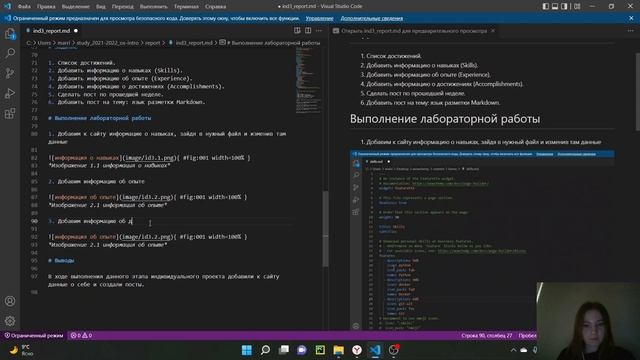The height and width of the screenshot is (360, 640).
Task: Open the Файл menu
Action: (x=24, y=7)
